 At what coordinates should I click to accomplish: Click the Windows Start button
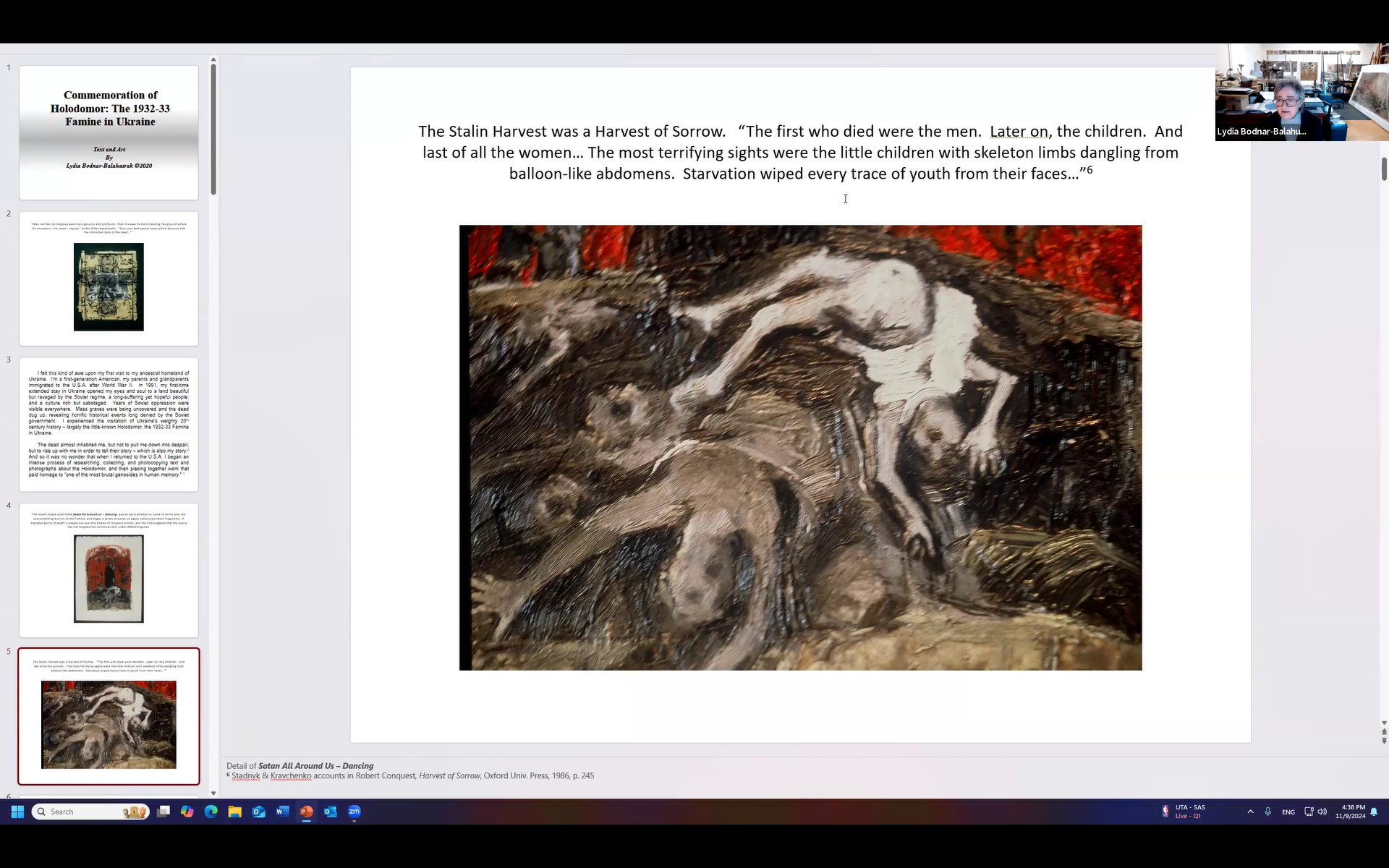click(17, 812)
